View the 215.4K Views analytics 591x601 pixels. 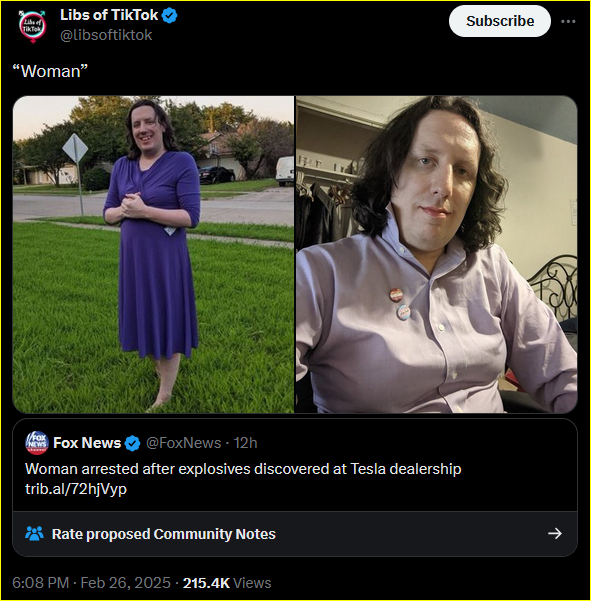(227, 583)
